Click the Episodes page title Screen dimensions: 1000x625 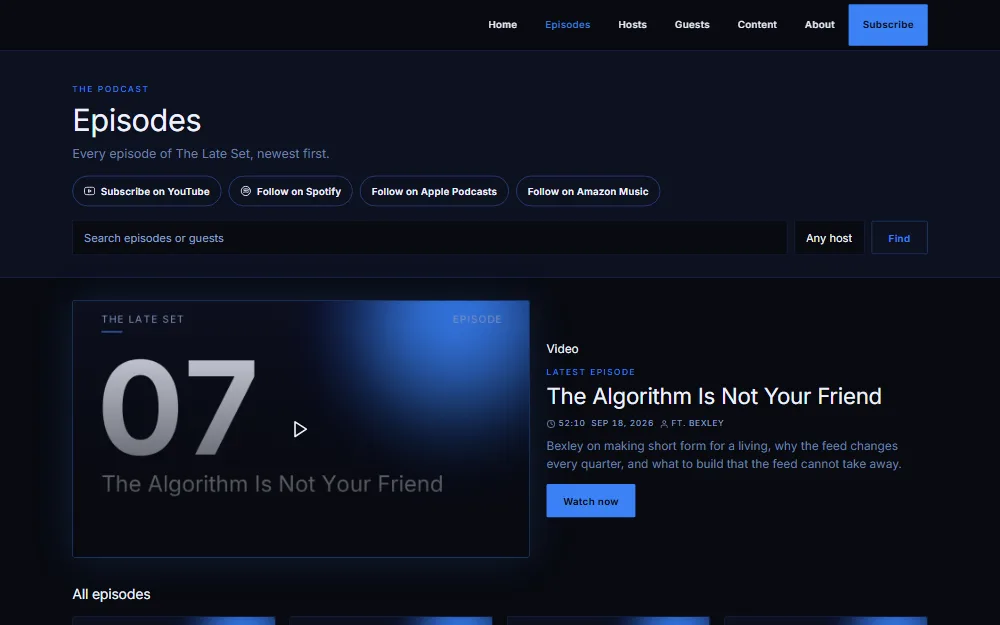click(x=137, y=121)
